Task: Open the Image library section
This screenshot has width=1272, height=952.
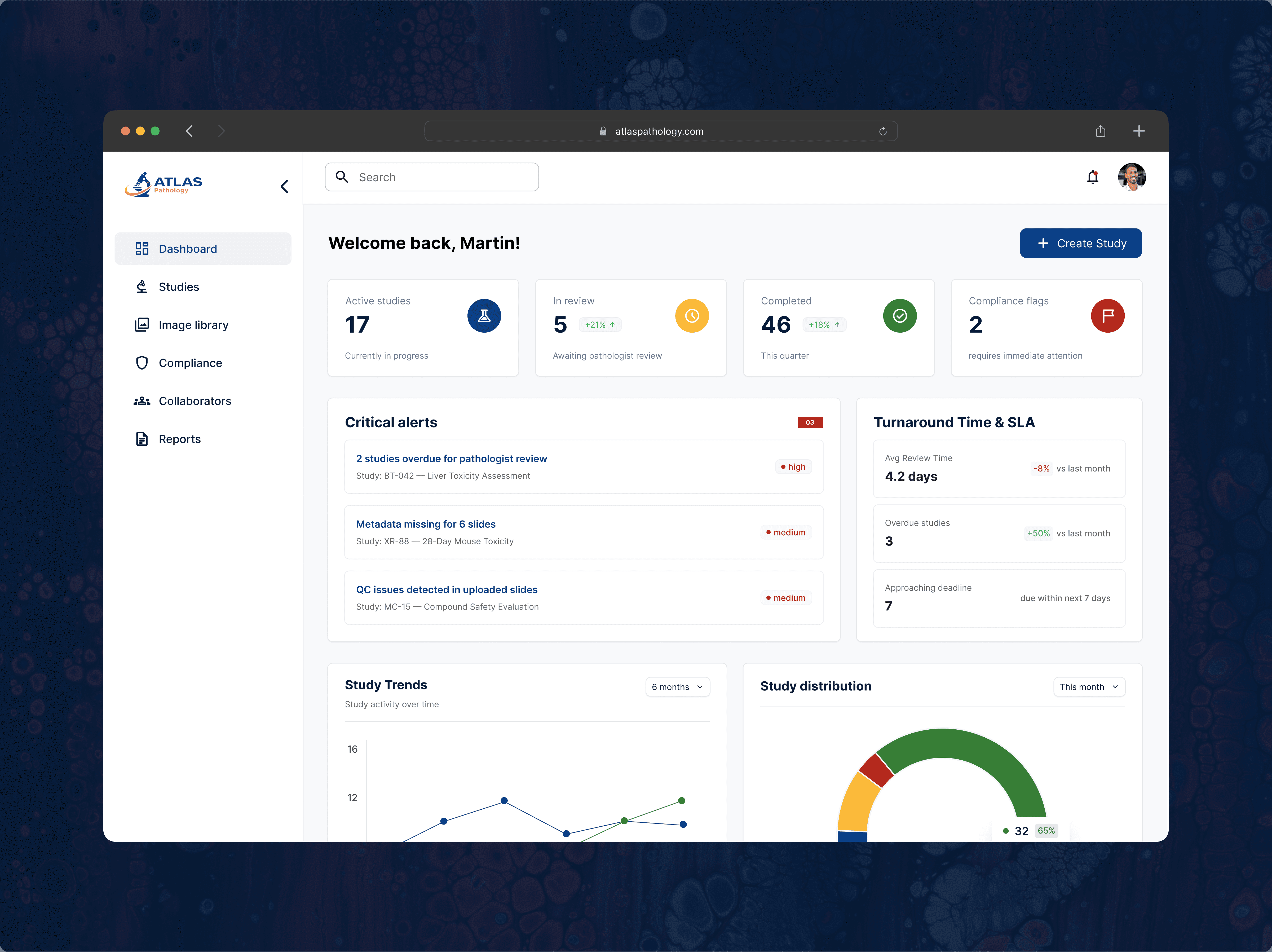Action: coord(193,325)
